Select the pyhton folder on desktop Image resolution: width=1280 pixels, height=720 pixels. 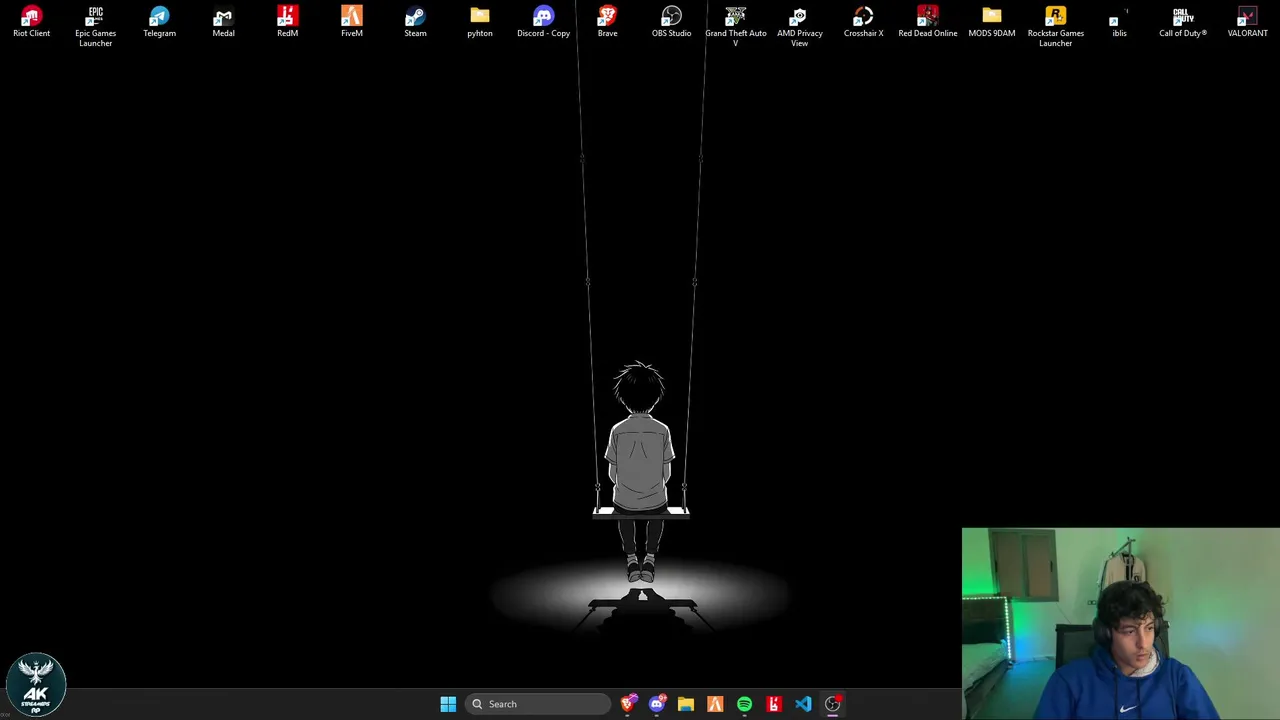[x=479, y=23]
